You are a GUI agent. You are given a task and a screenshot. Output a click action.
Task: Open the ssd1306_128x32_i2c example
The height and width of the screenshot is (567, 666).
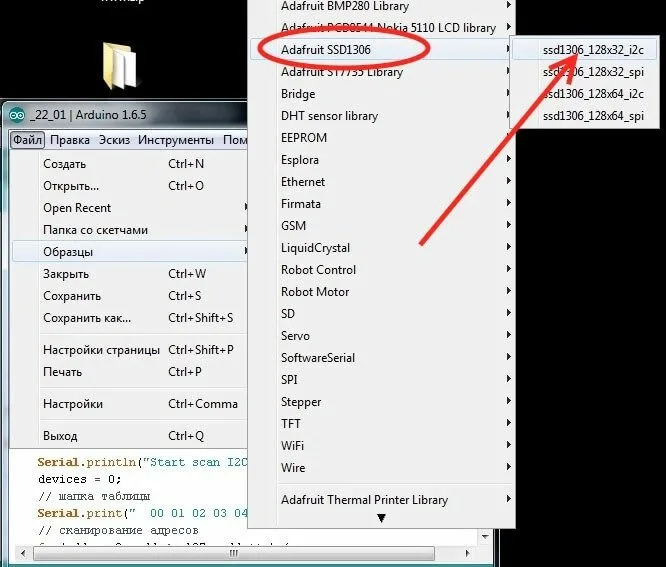(584, 50)
